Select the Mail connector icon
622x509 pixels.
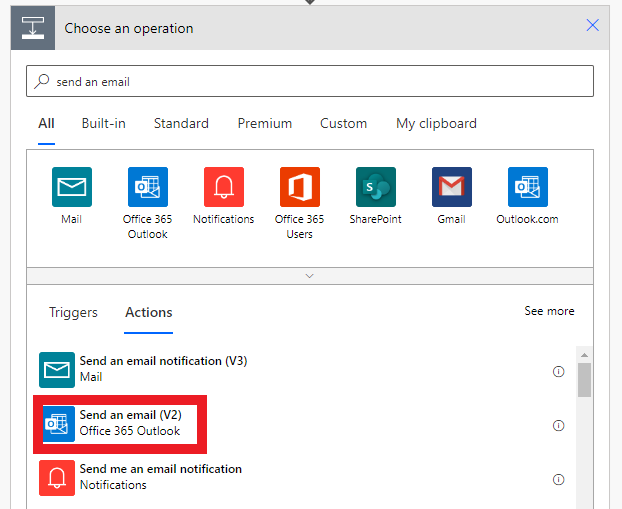coord(71,187)
